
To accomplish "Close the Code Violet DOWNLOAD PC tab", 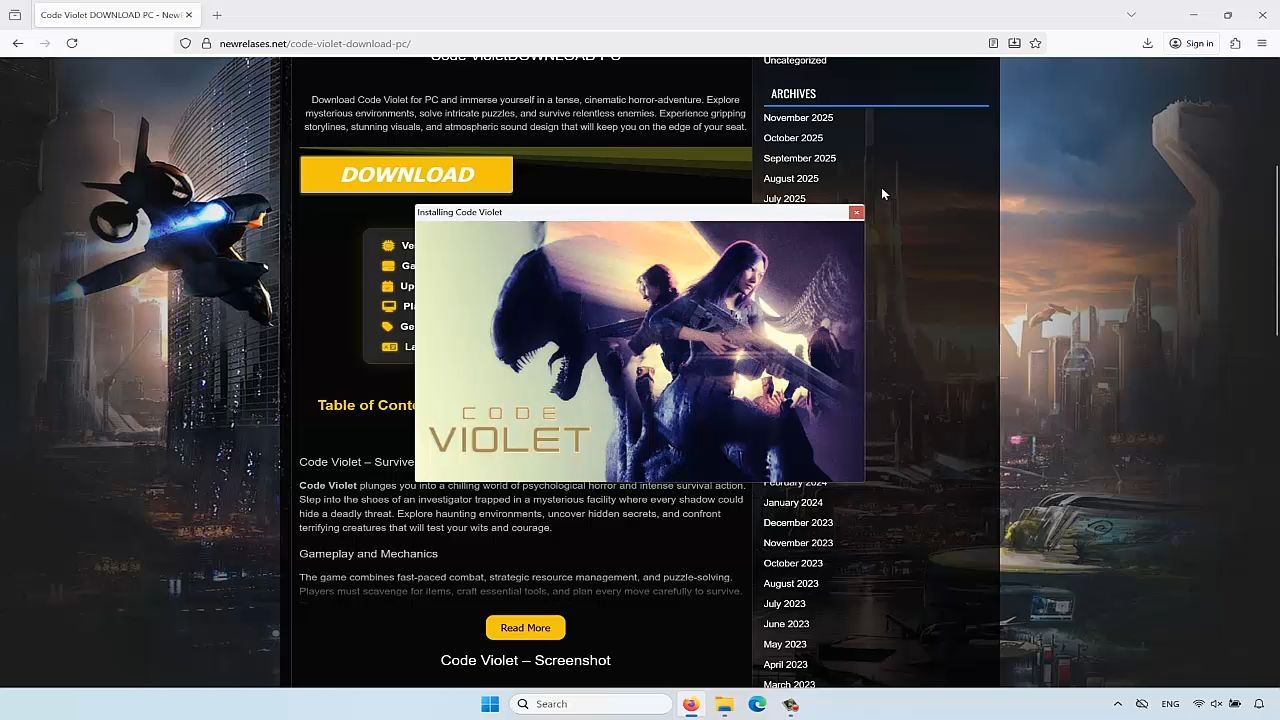I will tap(188, 15).
